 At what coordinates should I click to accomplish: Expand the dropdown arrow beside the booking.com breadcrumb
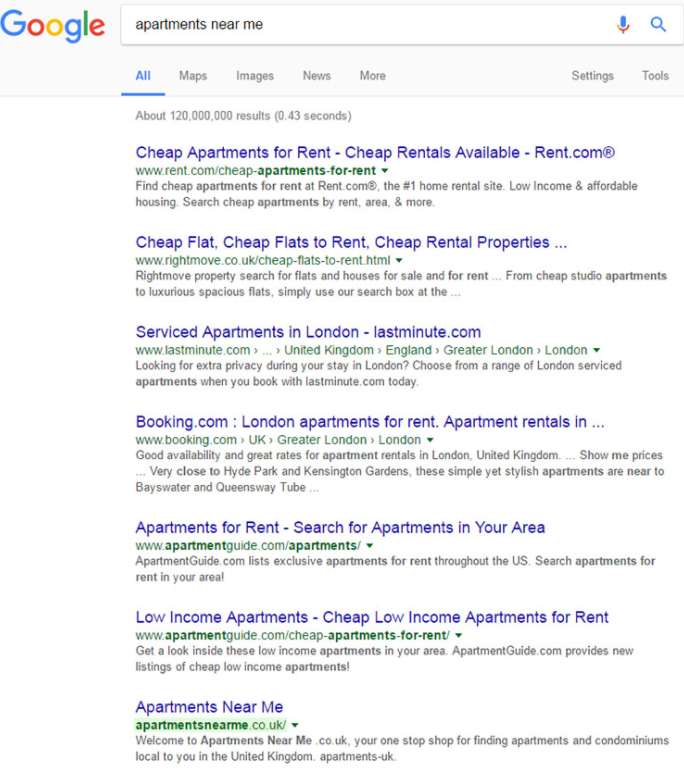(430, 440)
